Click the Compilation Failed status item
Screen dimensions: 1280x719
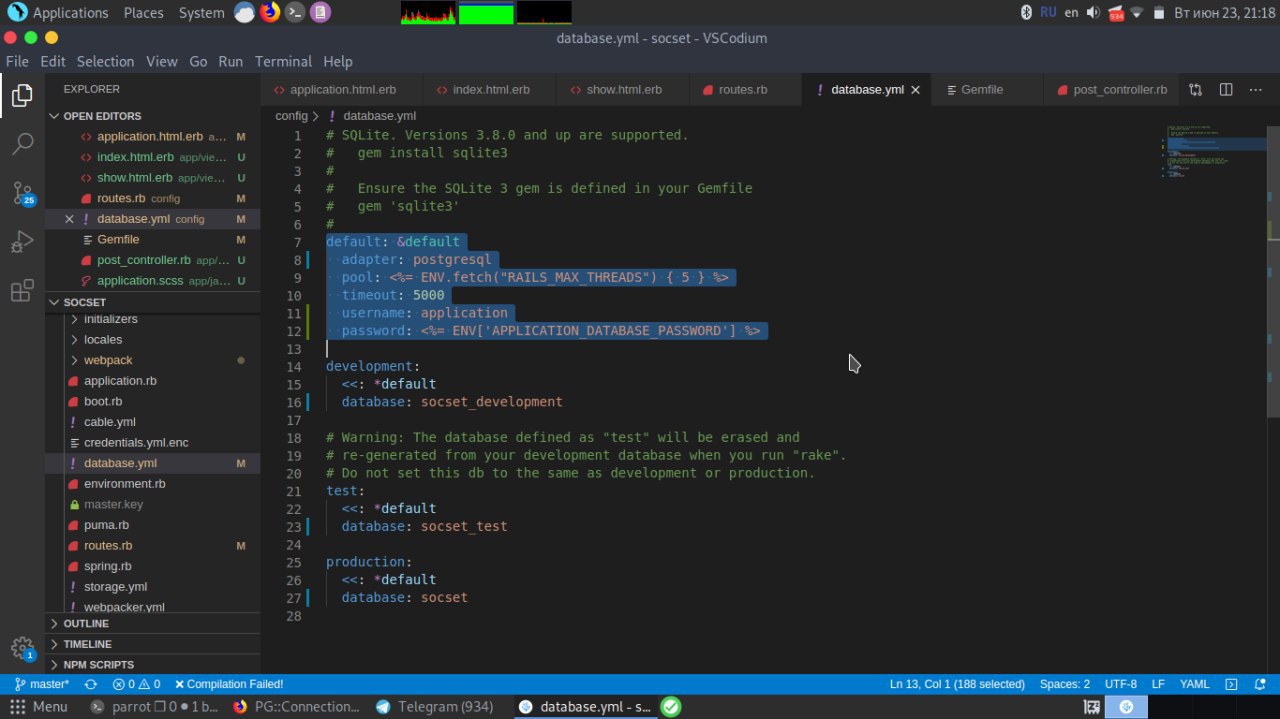pyautogui.click(x=229, y=684)
